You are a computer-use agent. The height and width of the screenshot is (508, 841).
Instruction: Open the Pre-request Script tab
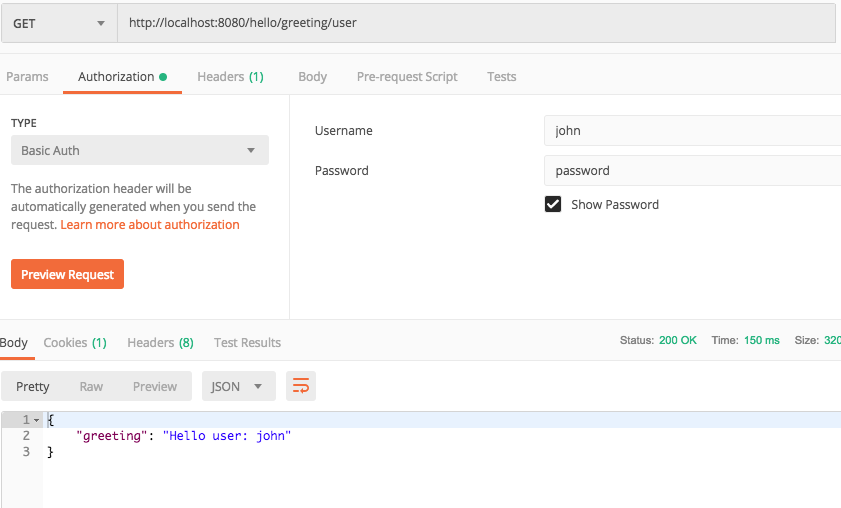(x=407, y=77)
